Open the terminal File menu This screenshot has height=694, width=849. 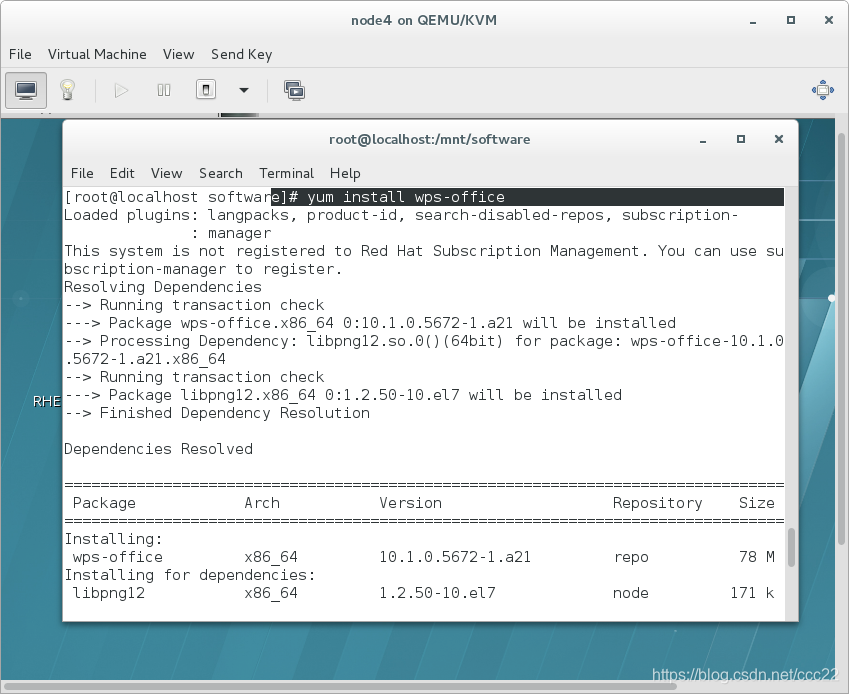[82, 173]
